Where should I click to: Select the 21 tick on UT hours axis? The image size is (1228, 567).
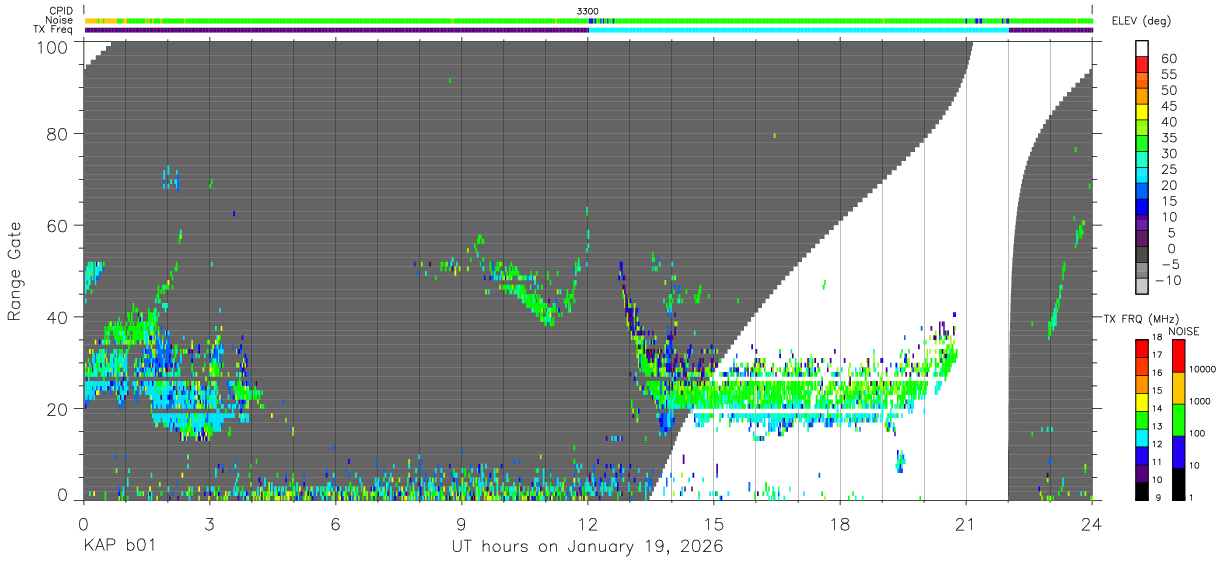point(966,524)
